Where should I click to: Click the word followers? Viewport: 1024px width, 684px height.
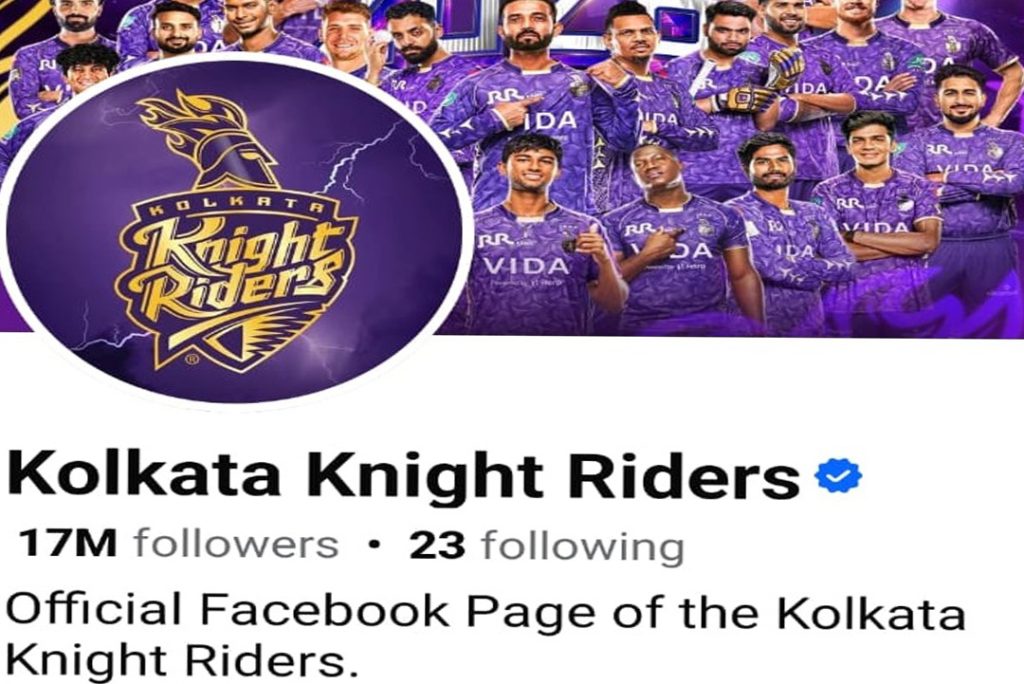tap(236, 544)
